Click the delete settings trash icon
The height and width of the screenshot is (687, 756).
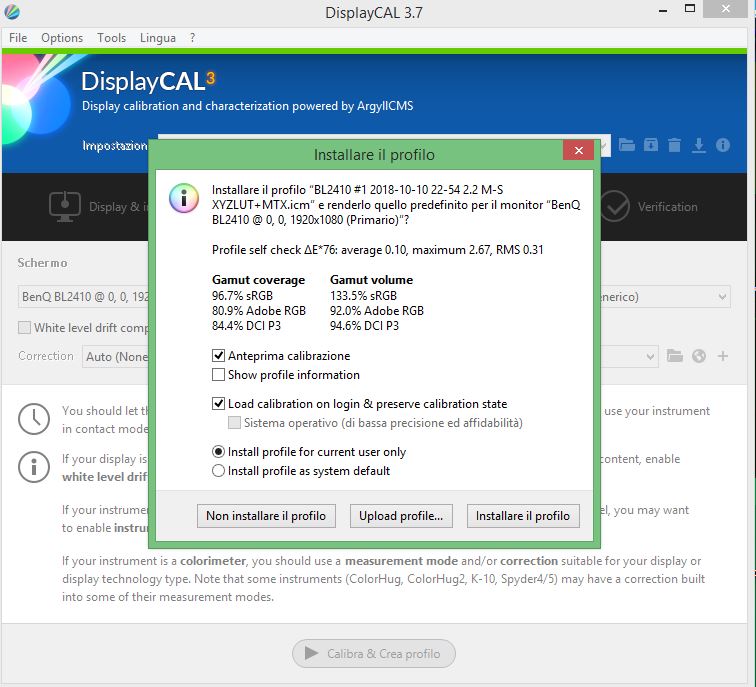pos(675,145)
